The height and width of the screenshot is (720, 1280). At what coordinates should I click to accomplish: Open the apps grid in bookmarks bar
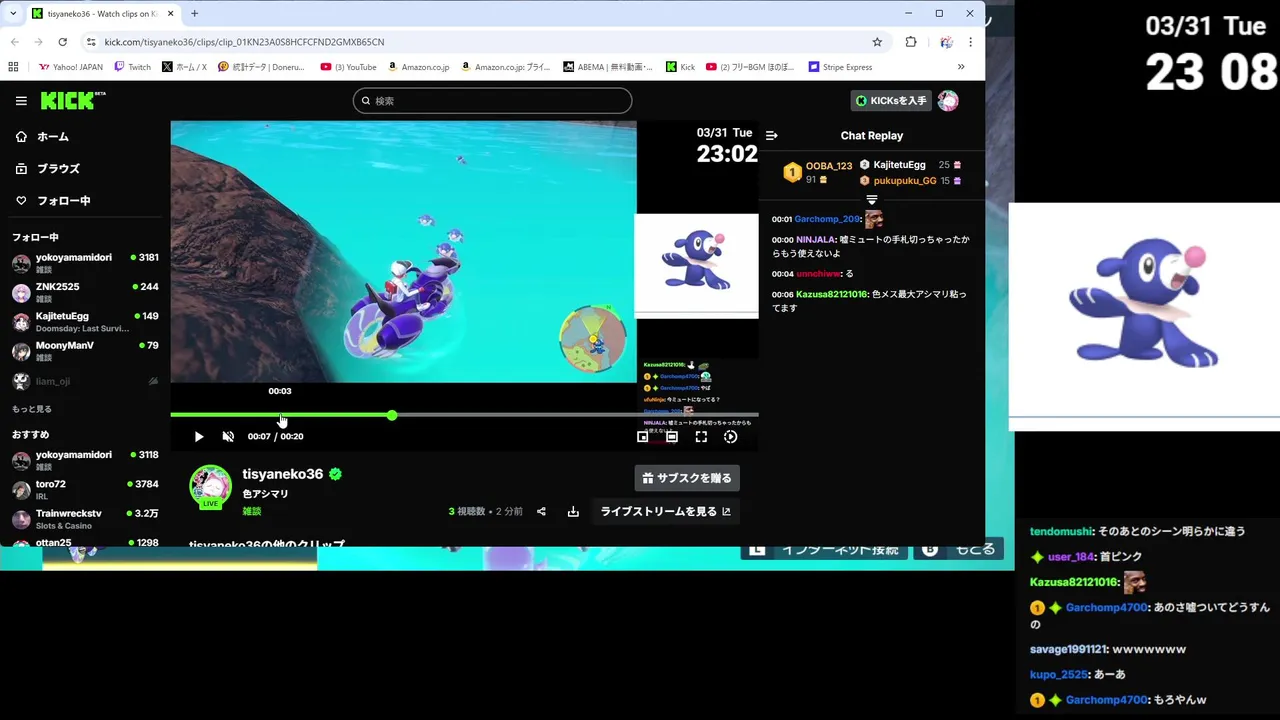point(13,67)
